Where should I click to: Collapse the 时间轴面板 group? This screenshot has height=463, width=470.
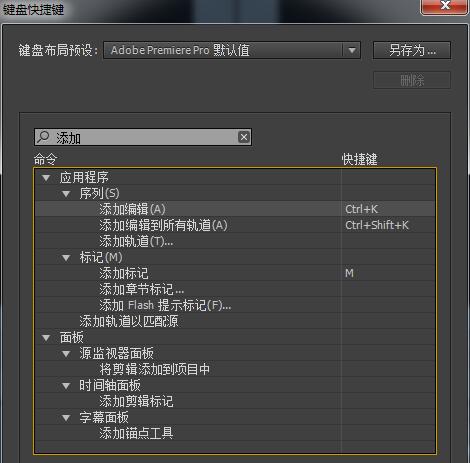(66, 386)
